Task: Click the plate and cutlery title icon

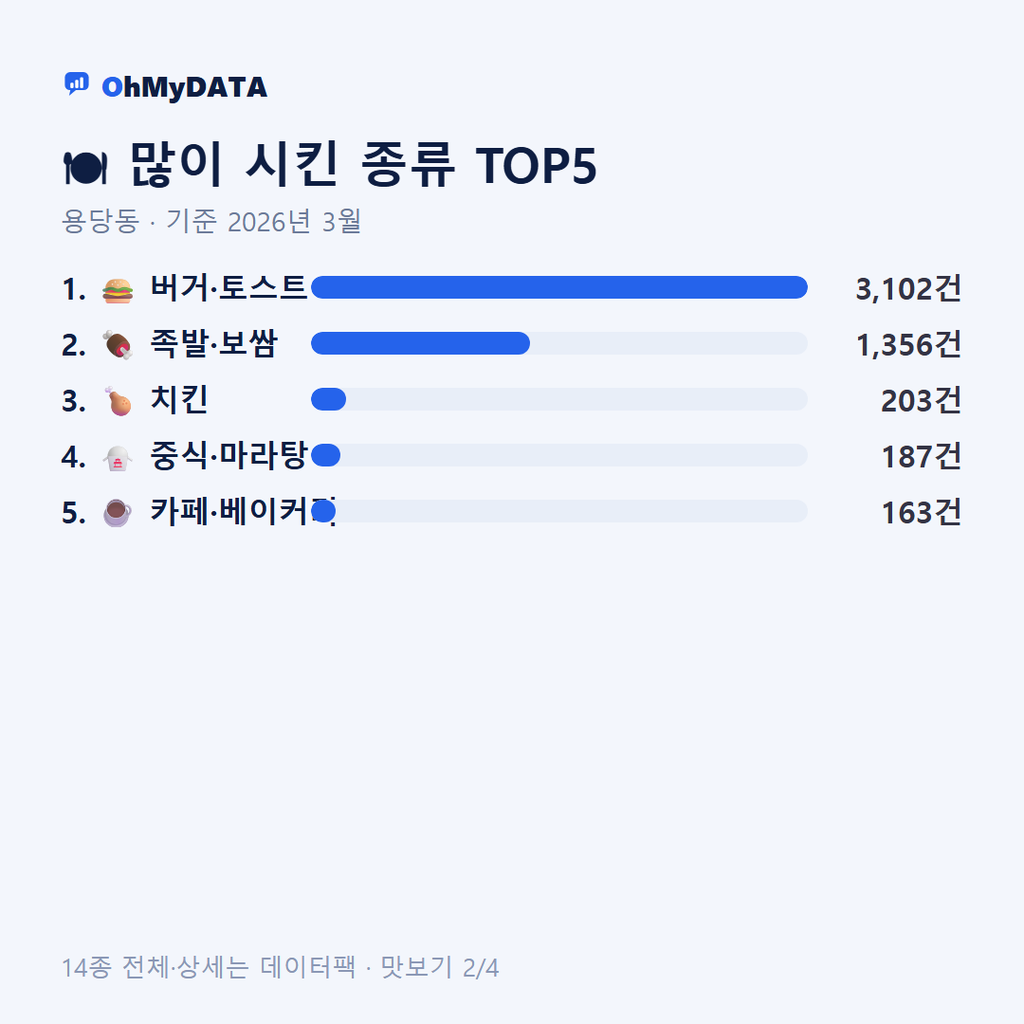Action: [85, 168]
